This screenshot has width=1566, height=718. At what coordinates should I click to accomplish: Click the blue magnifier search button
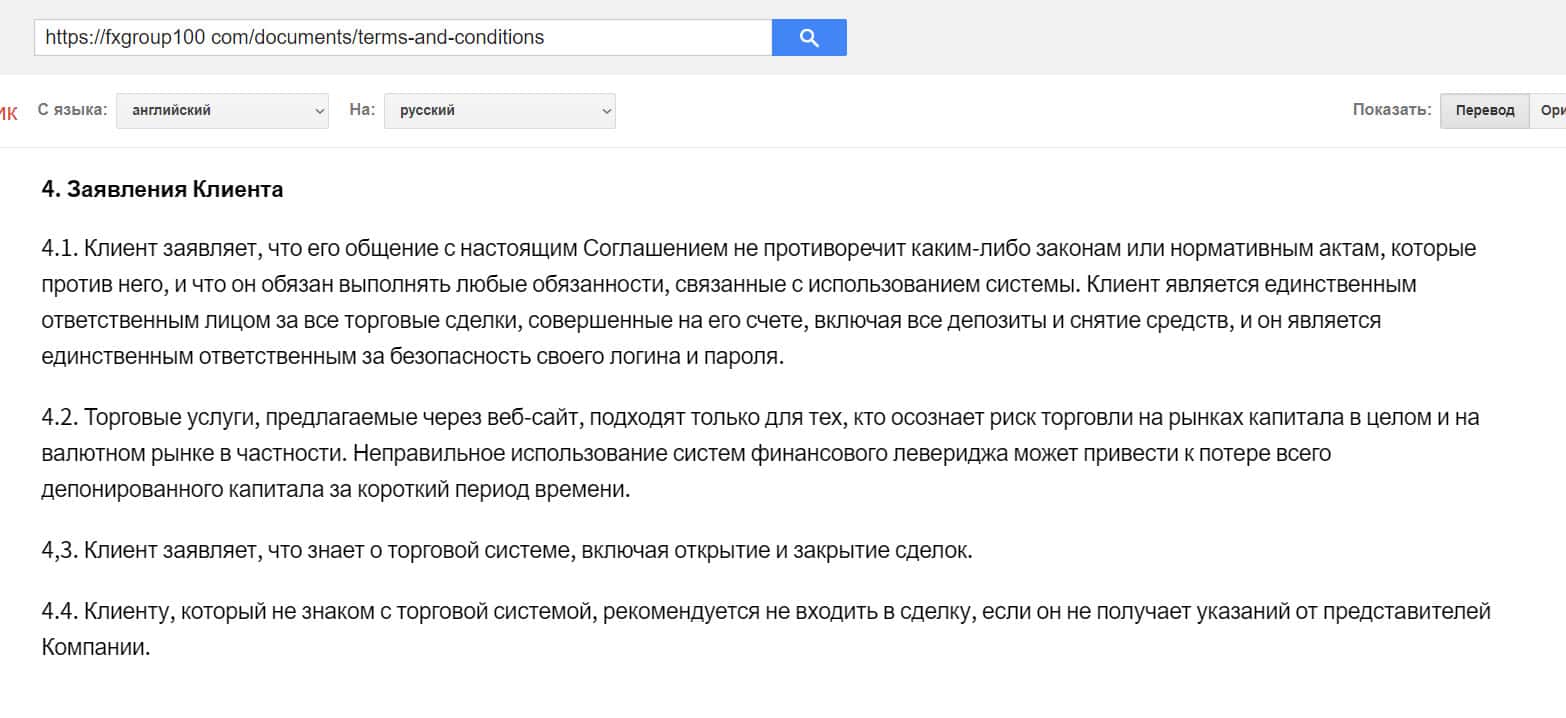tap(809, 38)
